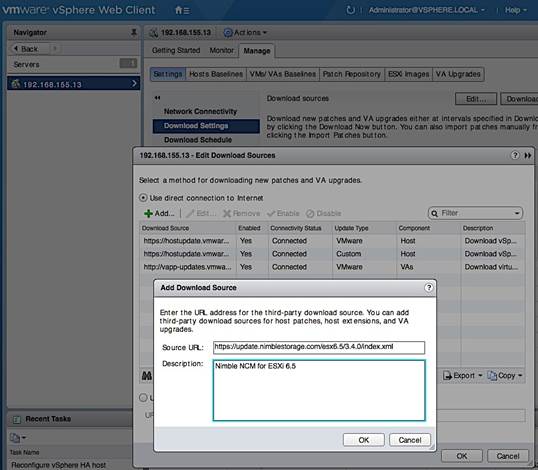The image size is (538, 470).
Task: Click the Servers heading in Navigator
Action: pos(26,64)
